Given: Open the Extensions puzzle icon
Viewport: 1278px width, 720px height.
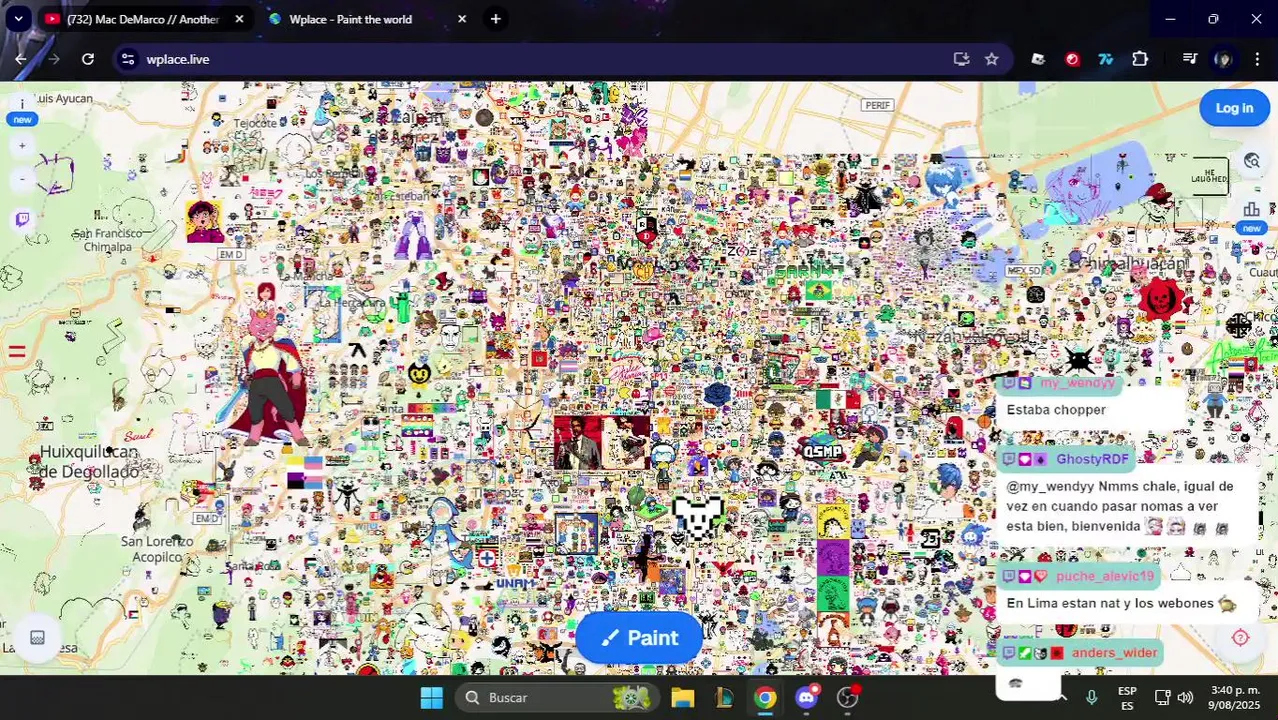Looking at the screenshot, I should 1140,59.
